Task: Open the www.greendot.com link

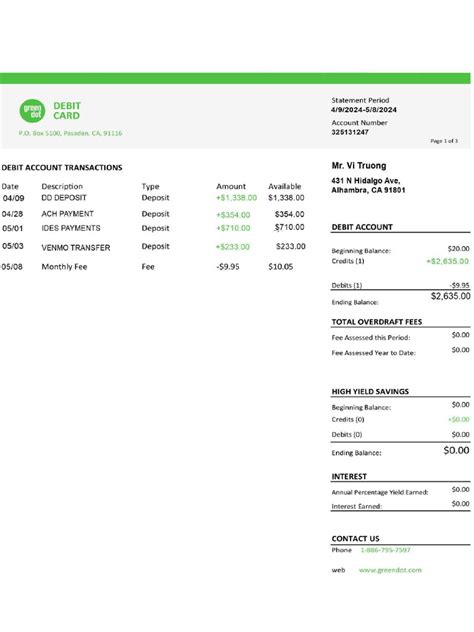Action: pos(390,570)
